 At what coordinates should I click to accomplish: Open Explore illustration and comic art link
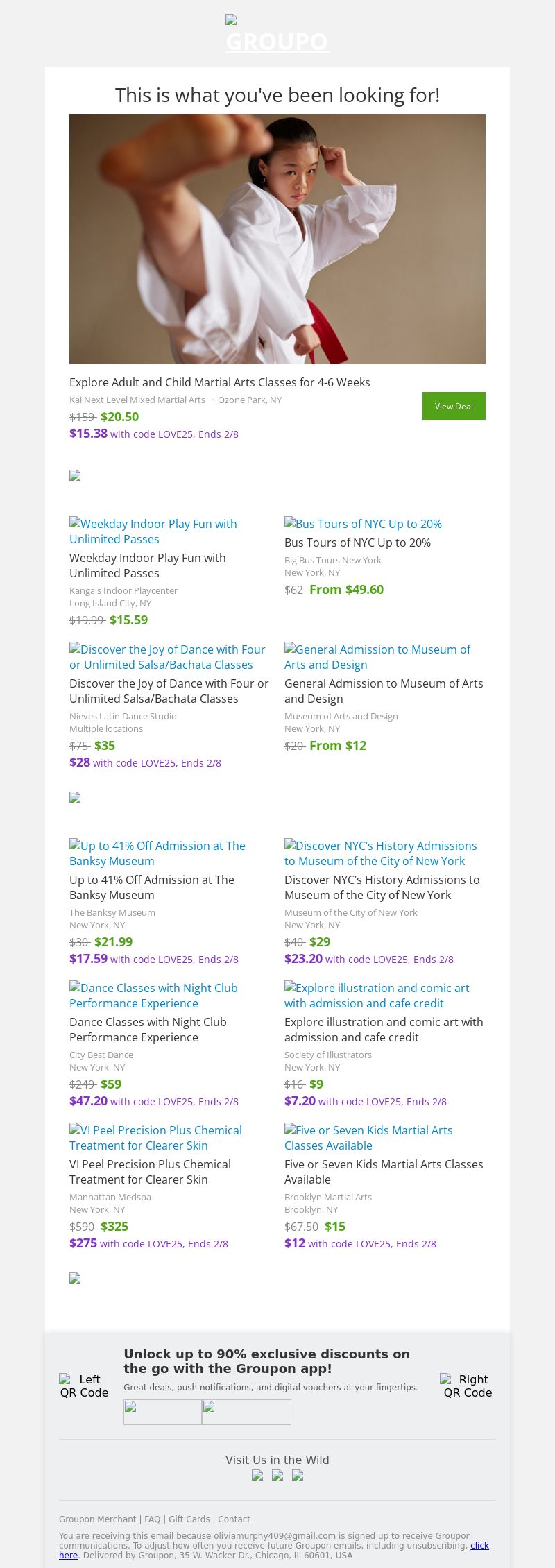click(377, 996)
